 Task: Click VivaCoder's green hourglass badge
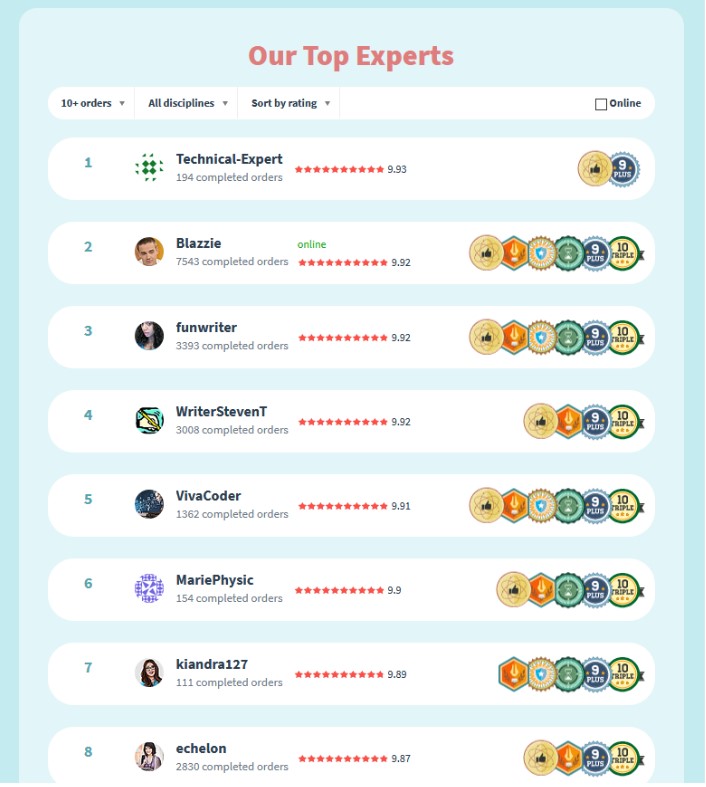pyautogui.click(x=568, y=506)
